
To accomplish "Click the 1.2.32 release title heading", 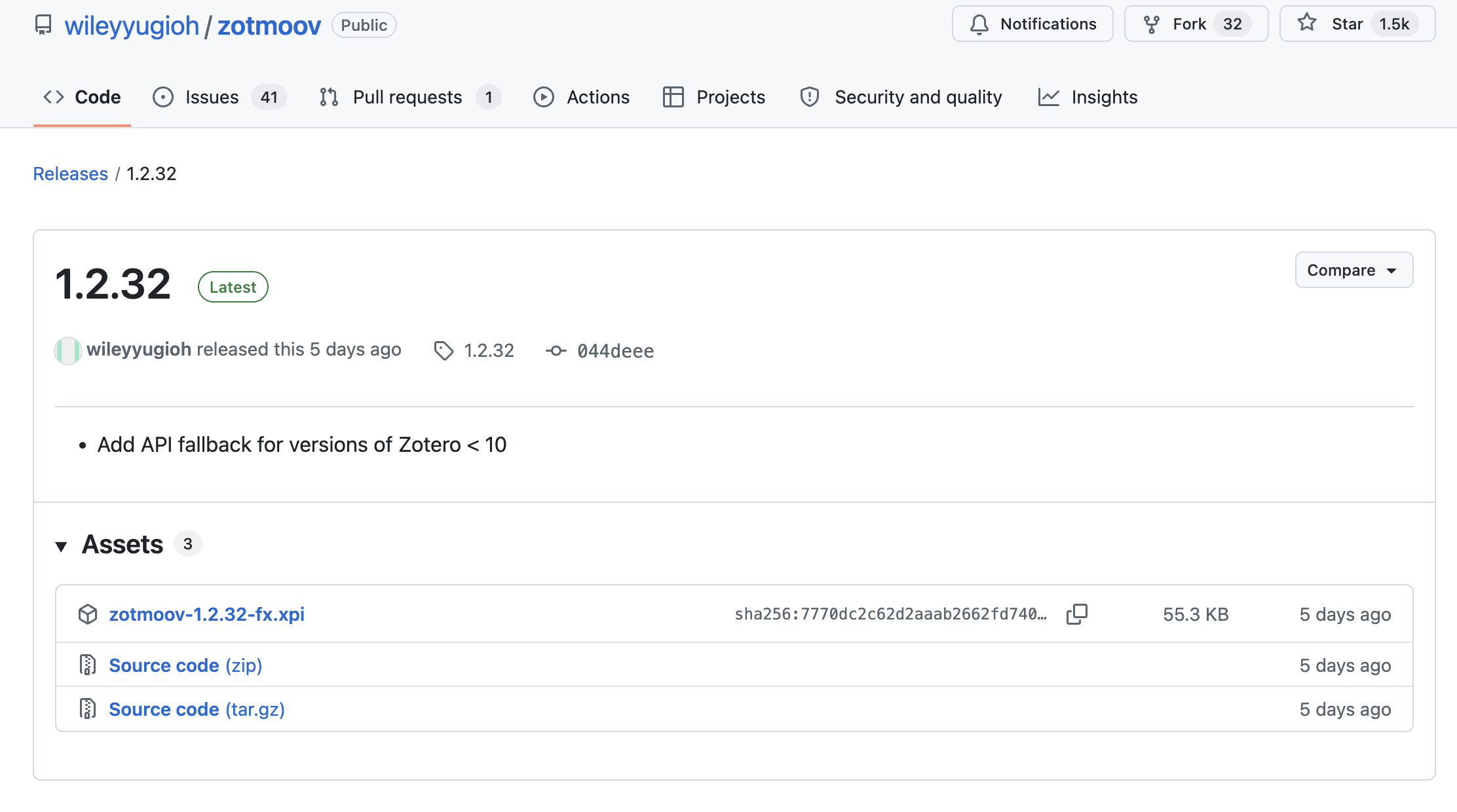I will [x=113, y=284].
